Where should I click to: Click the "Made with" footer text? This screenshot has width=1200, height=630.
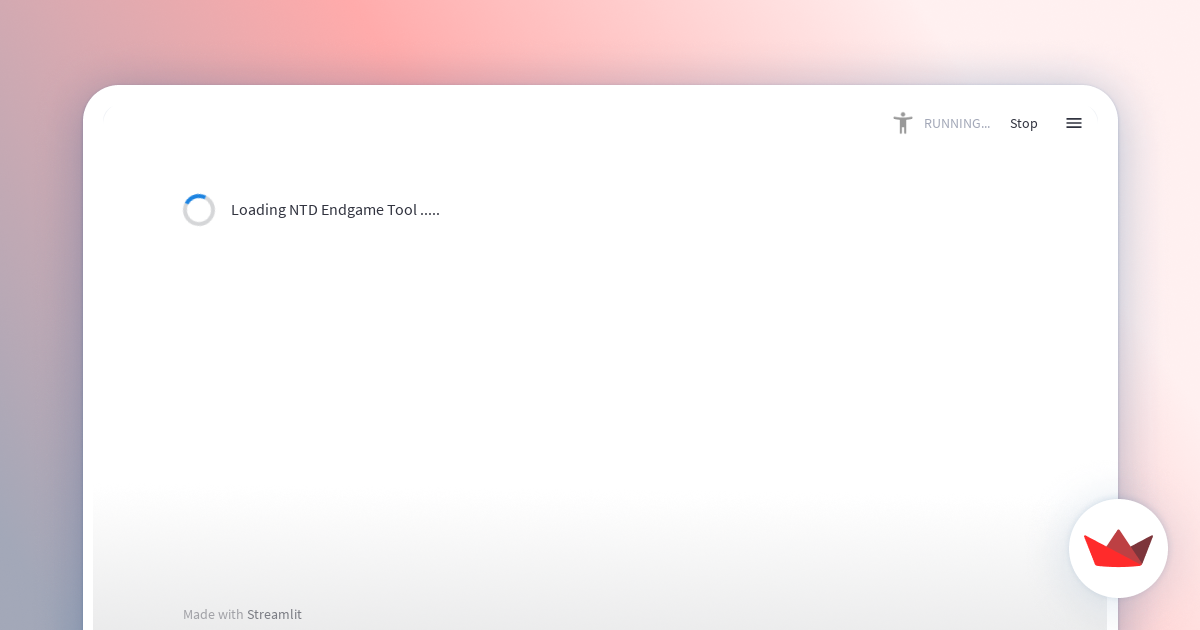pos(213,614)
